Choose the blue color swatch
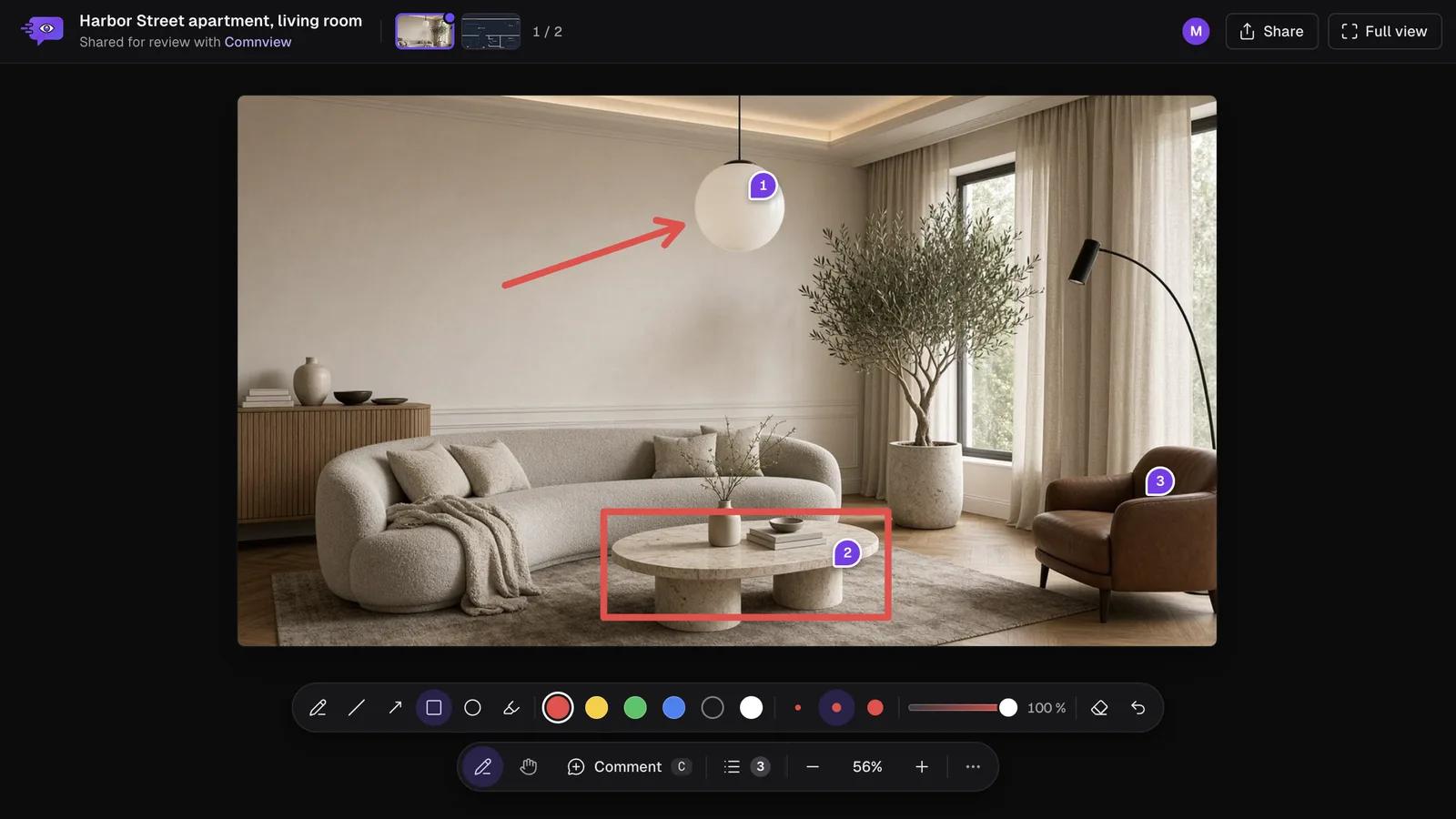 673,708
